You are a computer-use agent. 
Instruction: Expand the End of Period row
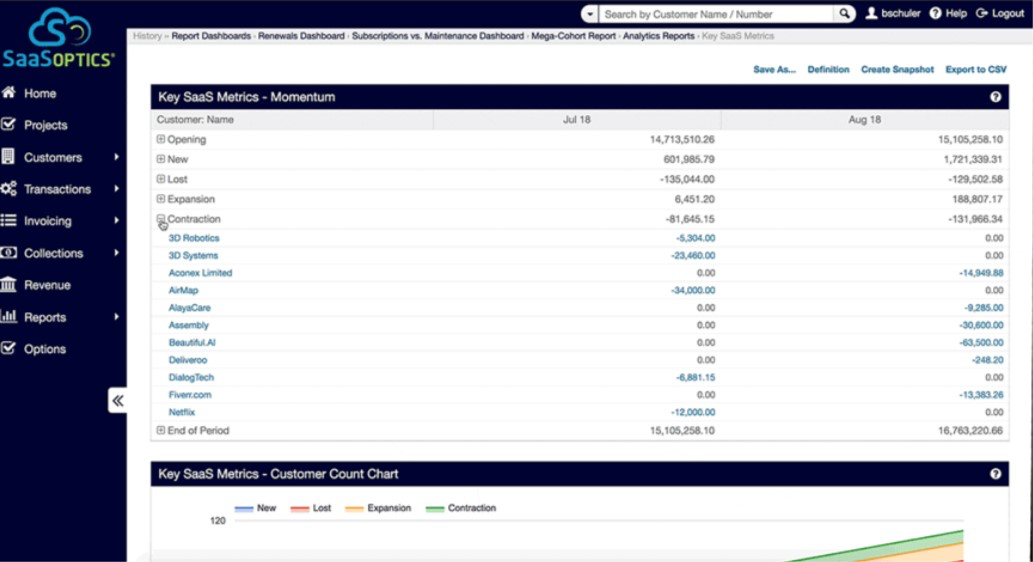click(161, 430)
